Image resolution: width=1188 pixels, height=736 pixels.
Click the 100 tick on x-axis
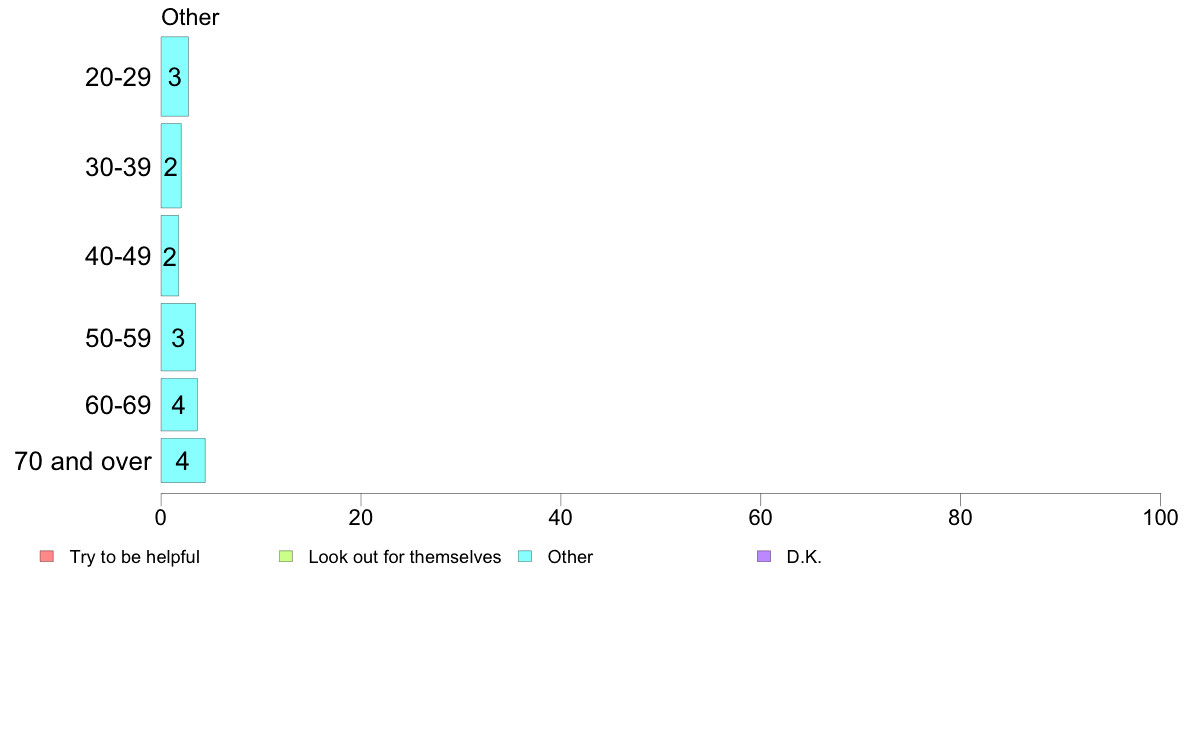1160,518
